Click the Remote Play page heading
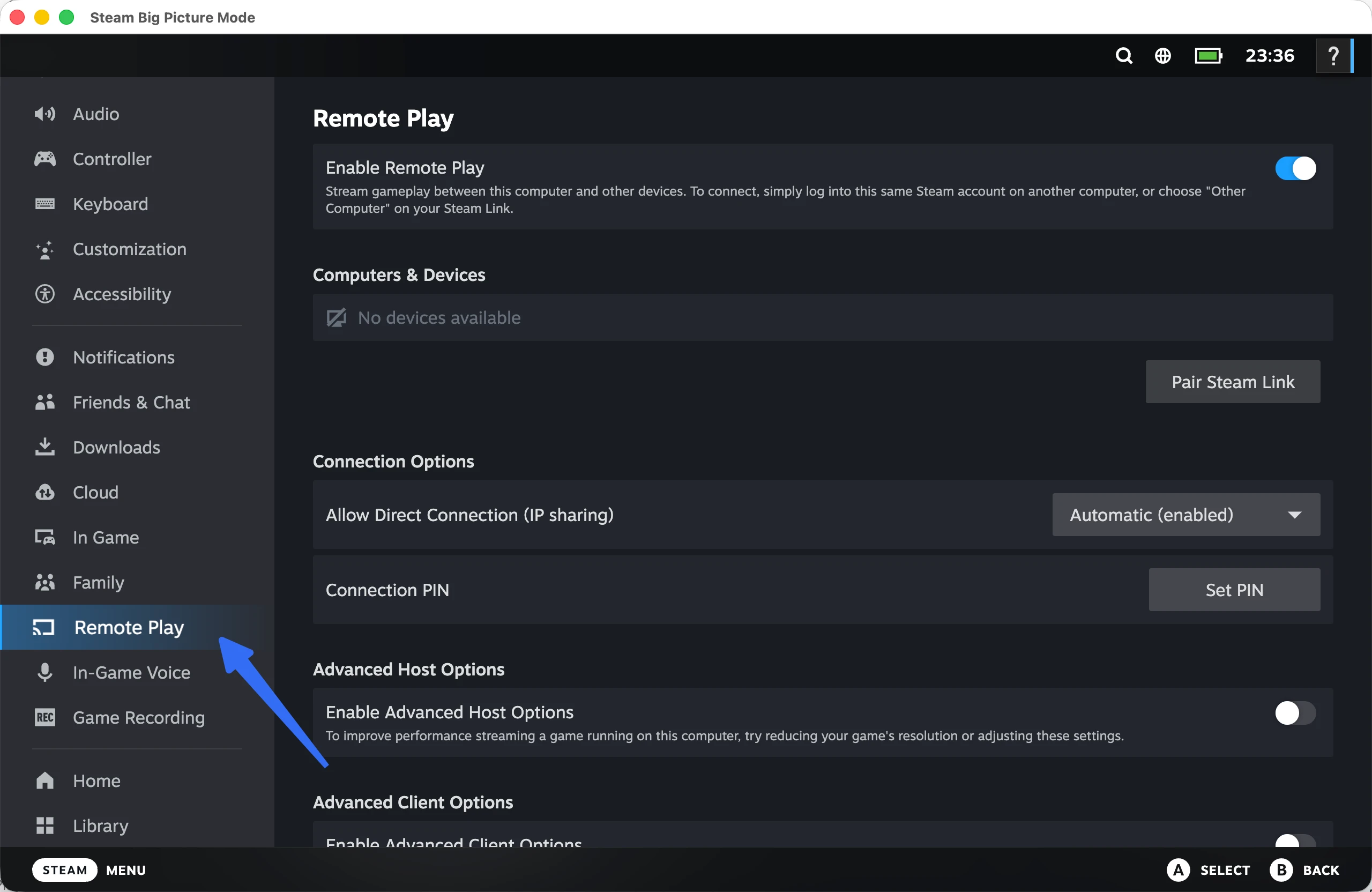This screenshot has width=1372, height=892. point(383,118)
